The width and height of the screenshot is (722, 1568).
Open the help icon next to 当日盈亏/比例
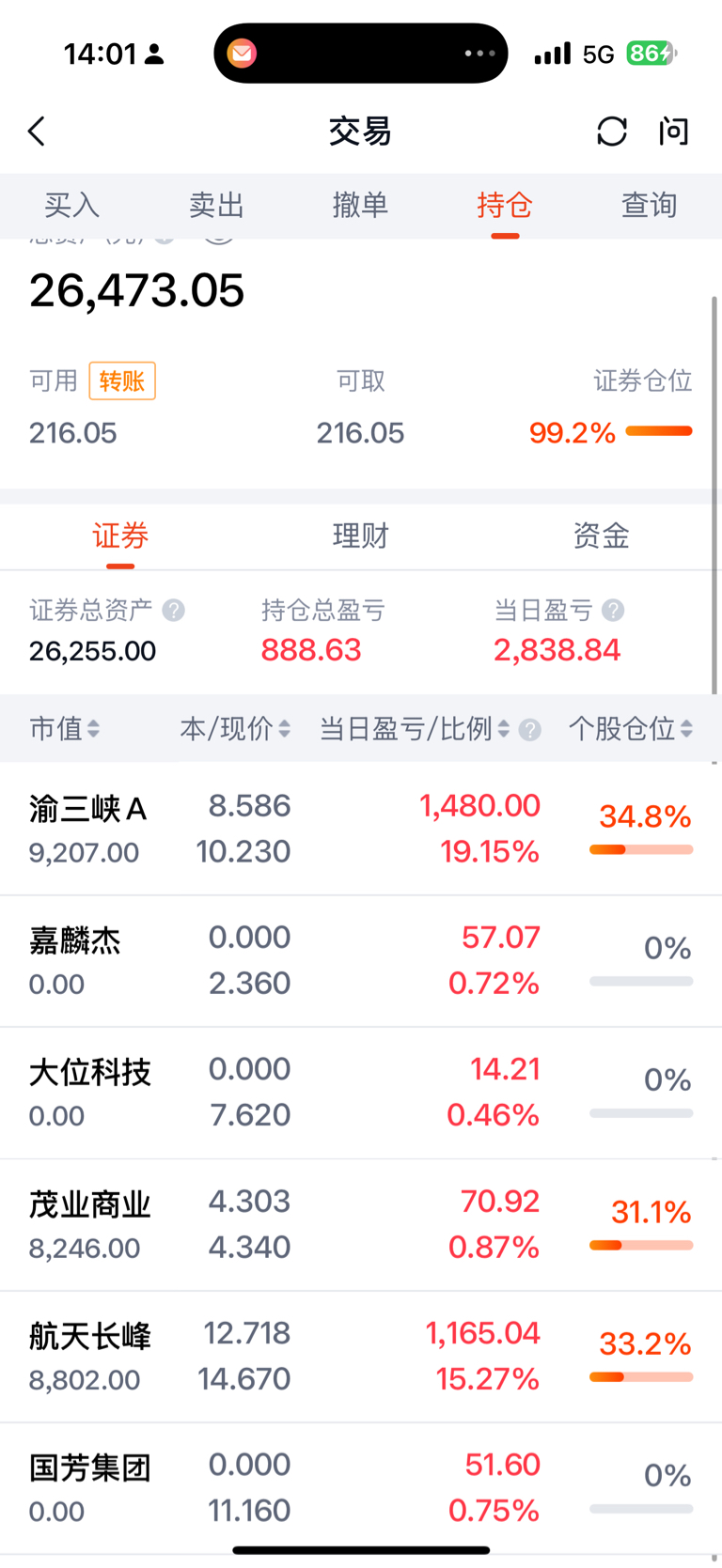(530, 730)
